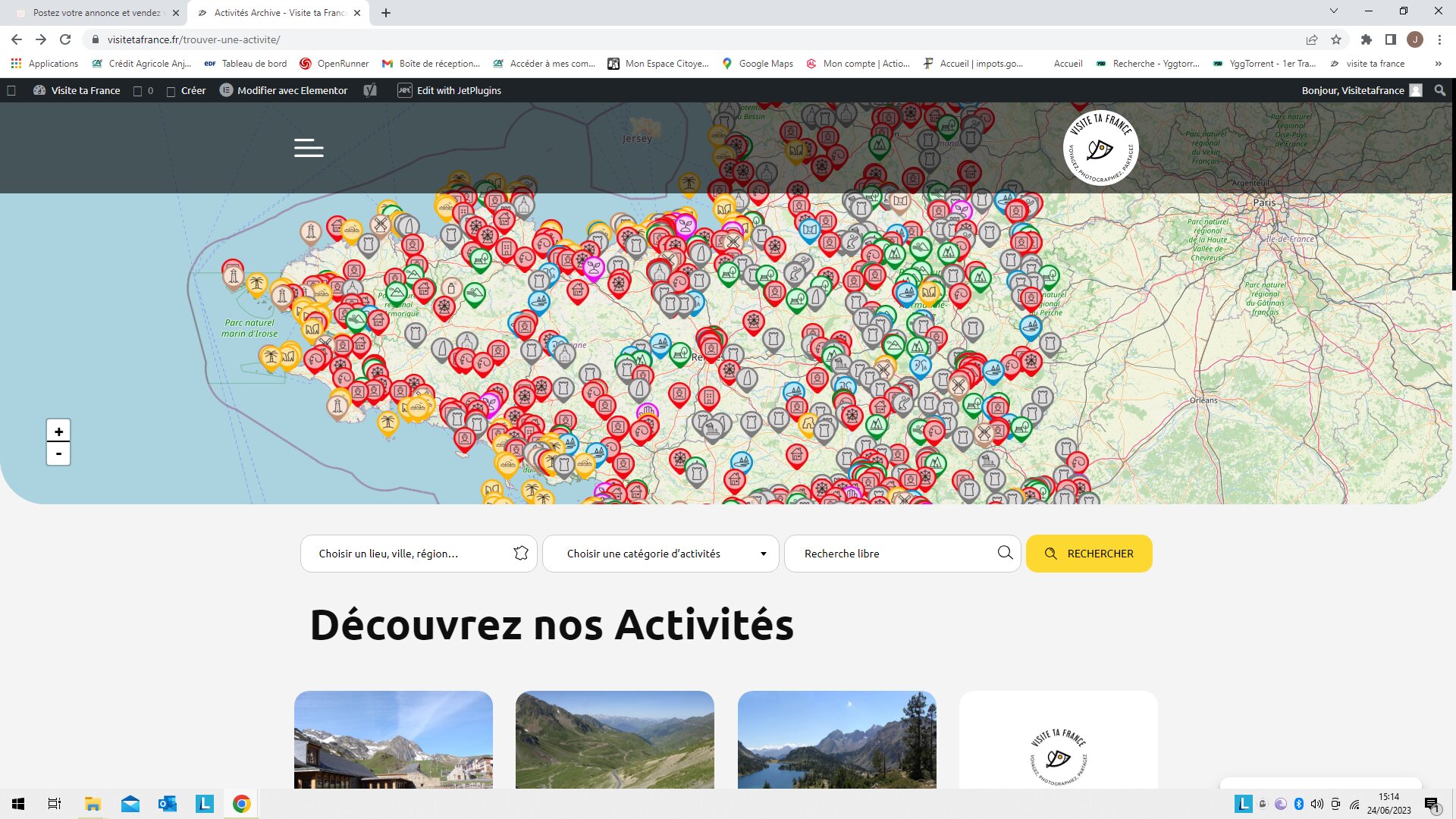Click the magnifier icon in Recherche libre

tap(1005, 553)
